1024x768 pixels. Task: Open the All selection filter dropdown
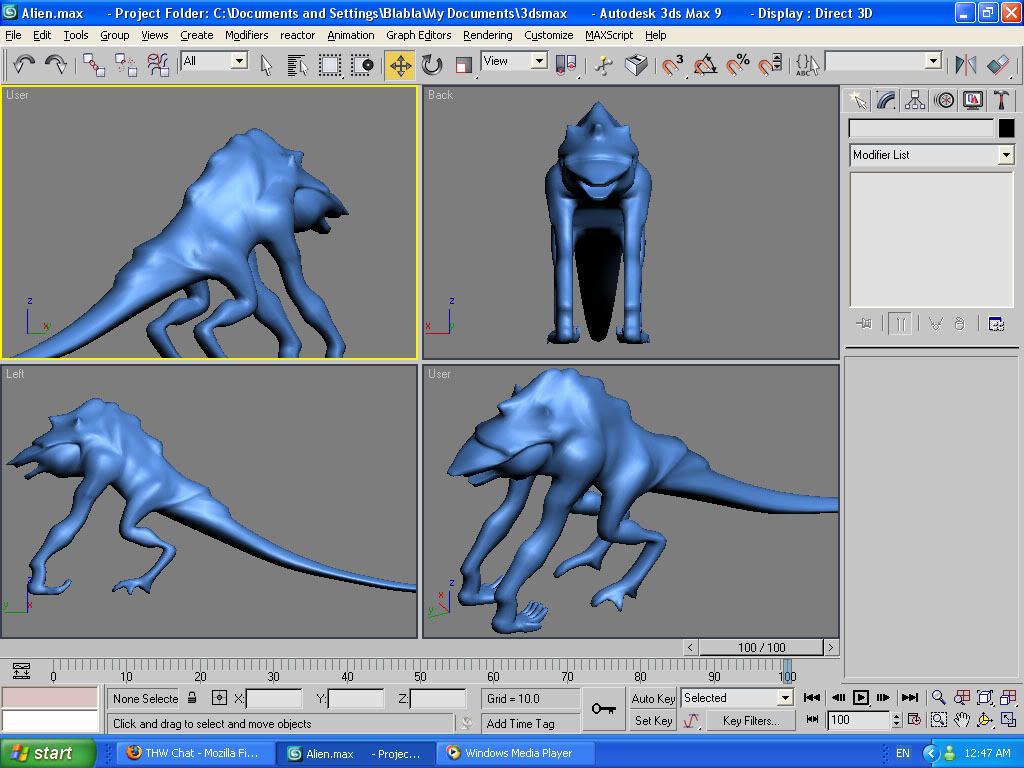[214, 61]
